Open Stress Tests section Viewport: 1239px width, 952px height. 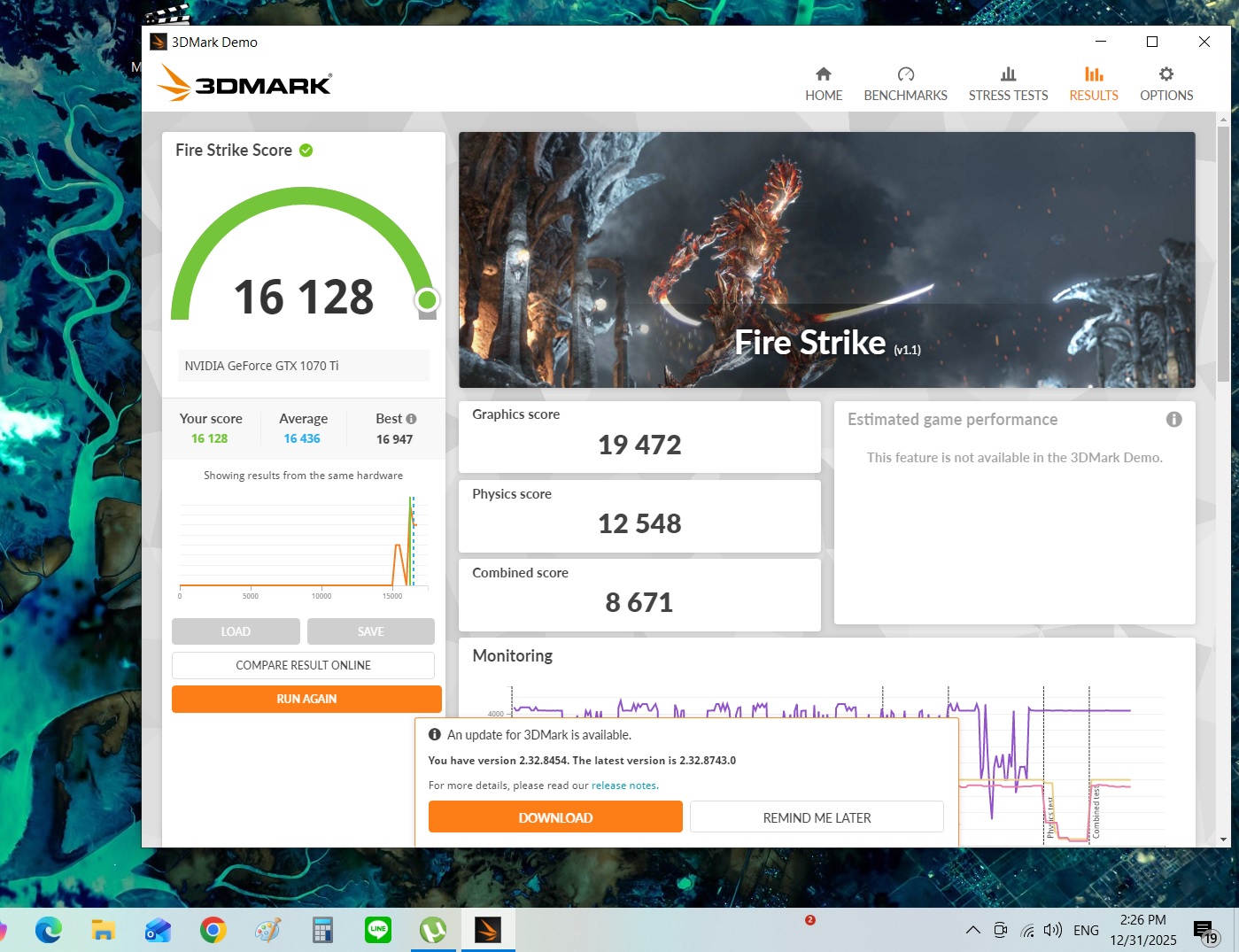point(1008,84)
